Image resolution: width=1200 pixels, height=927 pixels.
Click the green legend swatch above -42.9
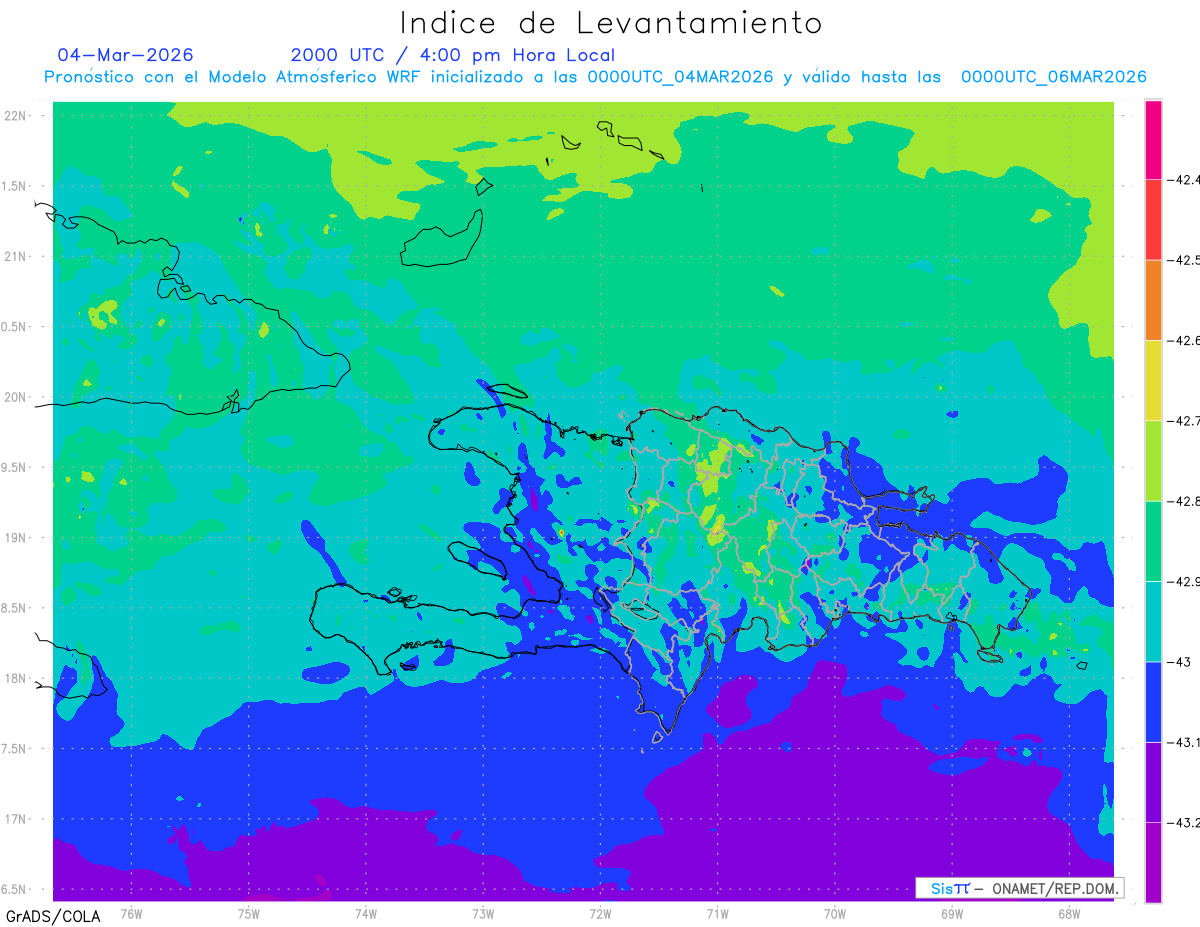click(1153, 541)
